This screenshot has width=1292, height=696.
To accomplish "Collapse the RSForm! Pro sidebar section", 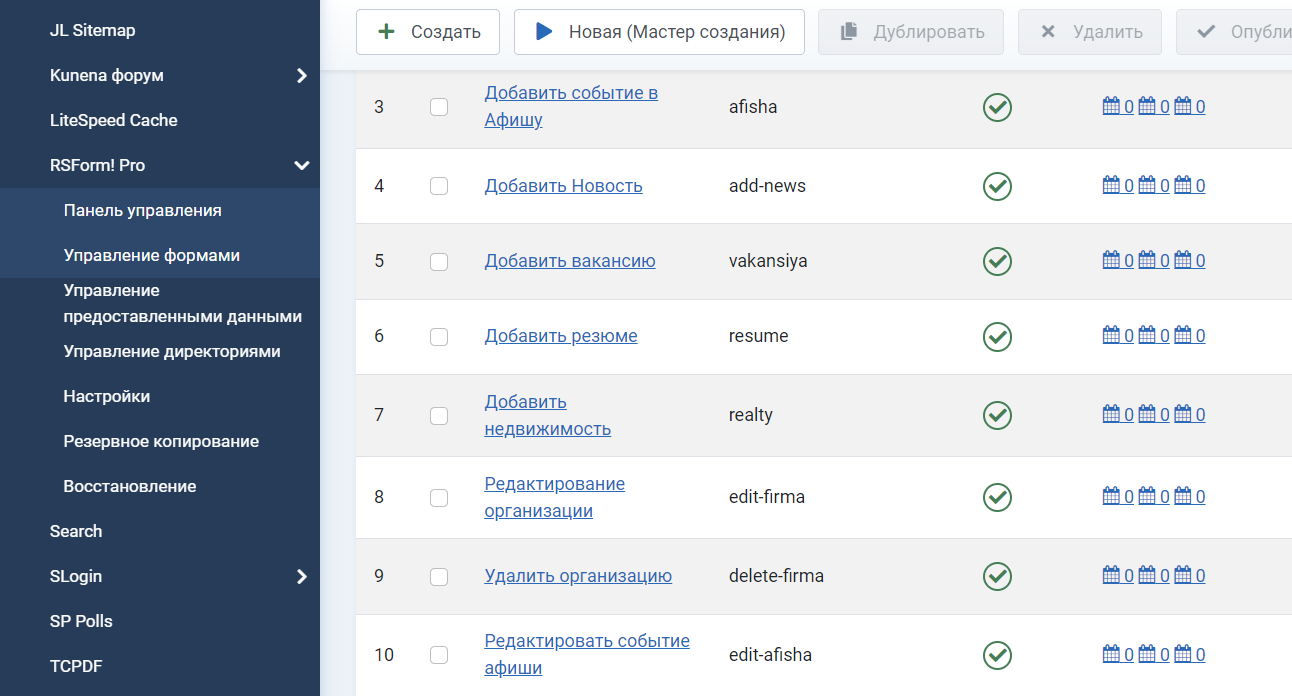I will (x=302, y=166).
